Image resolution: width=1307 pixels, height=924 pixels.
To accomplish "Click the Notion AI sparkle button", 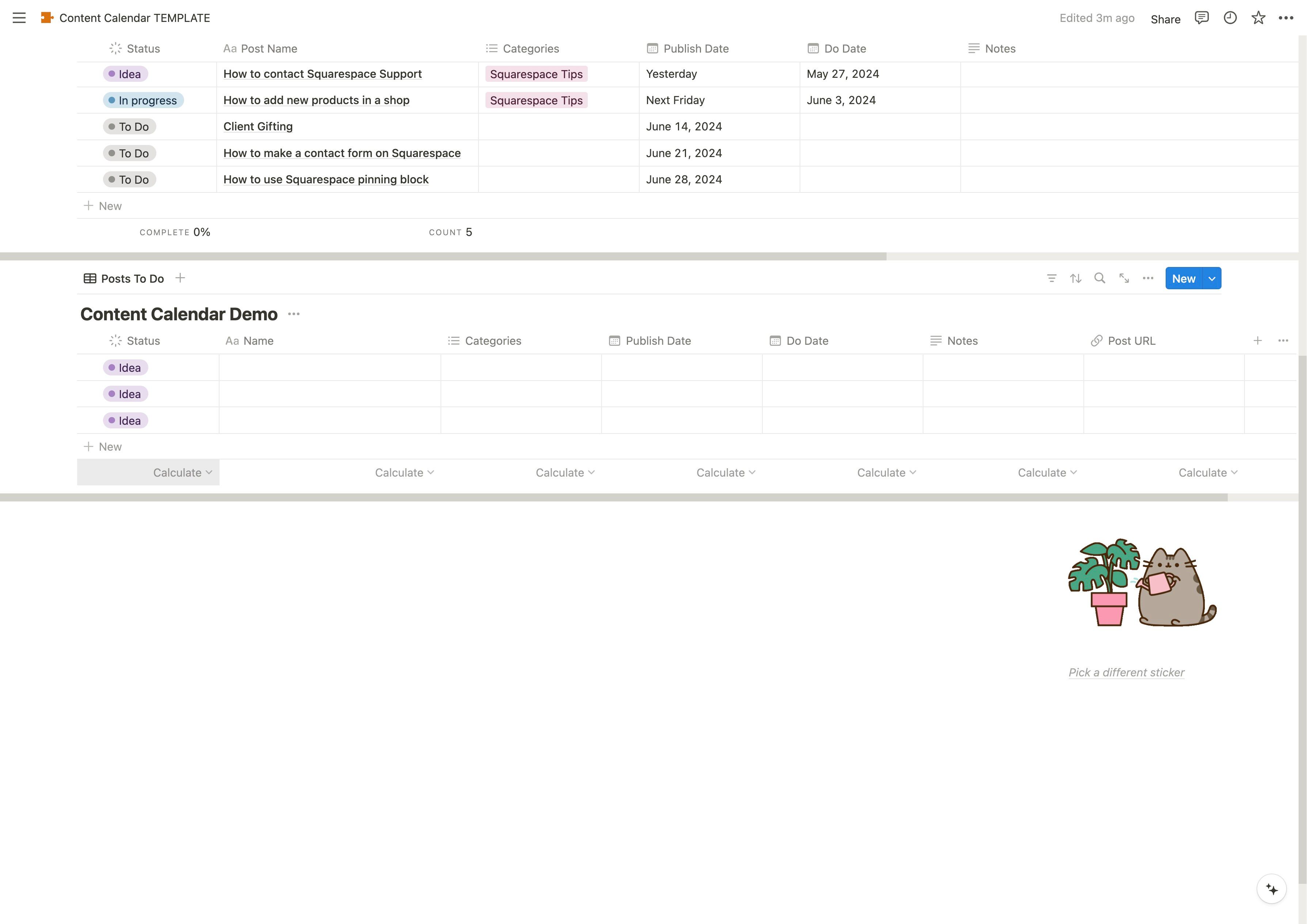I will coord(1271,889).
